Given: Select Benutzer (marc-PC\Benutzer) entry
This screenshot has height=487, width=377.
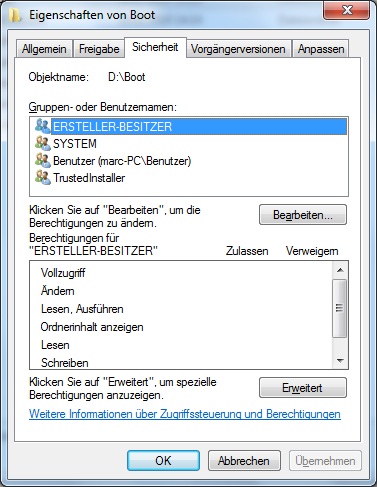Looking at the screenshot, I should click(122, 161).
